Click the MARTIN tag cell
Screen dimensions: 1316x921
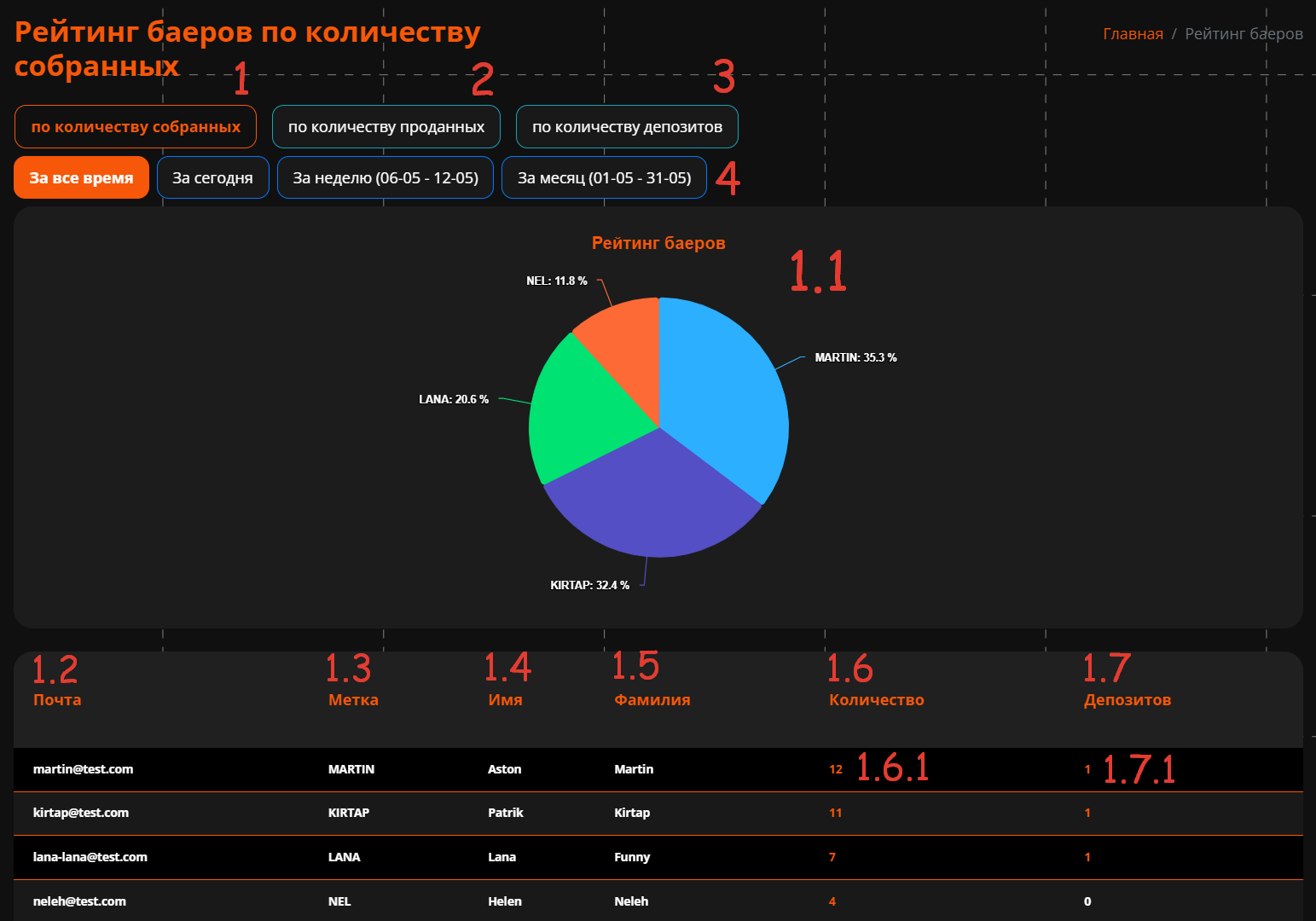(x=351, y=769)
